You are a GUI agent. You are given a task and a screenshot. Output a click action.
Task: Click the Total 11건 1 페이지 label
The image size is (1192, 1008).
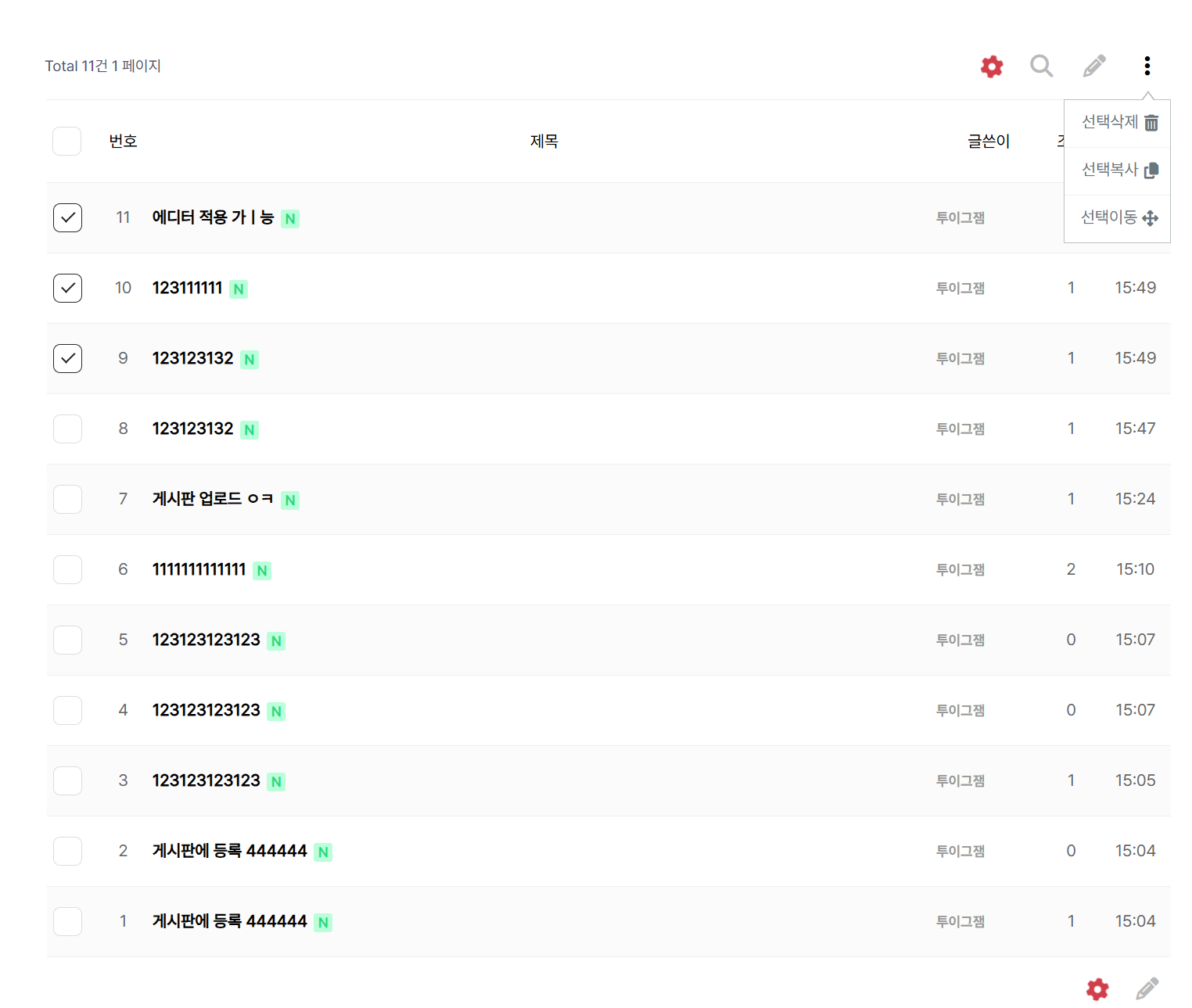102,66
